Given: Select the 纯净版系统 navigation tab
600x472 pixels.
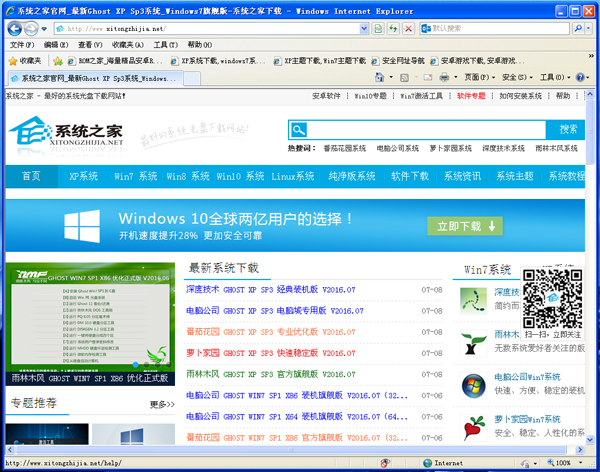Looking at the screenshot, I should (x=352, y=176).
